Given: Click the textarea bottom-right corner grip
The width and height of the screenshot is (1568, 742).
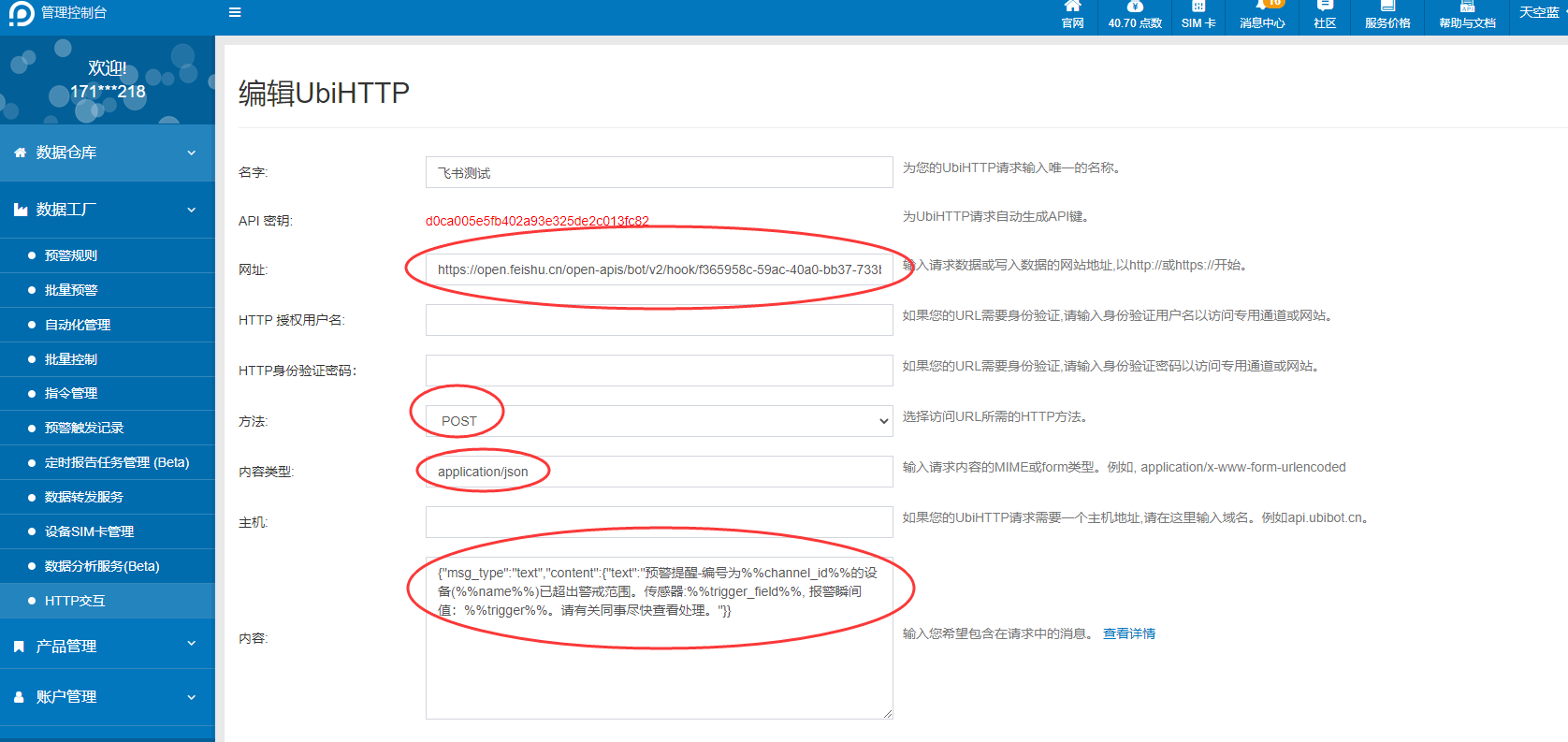Looking at the screenshot, I should point(887,714).
